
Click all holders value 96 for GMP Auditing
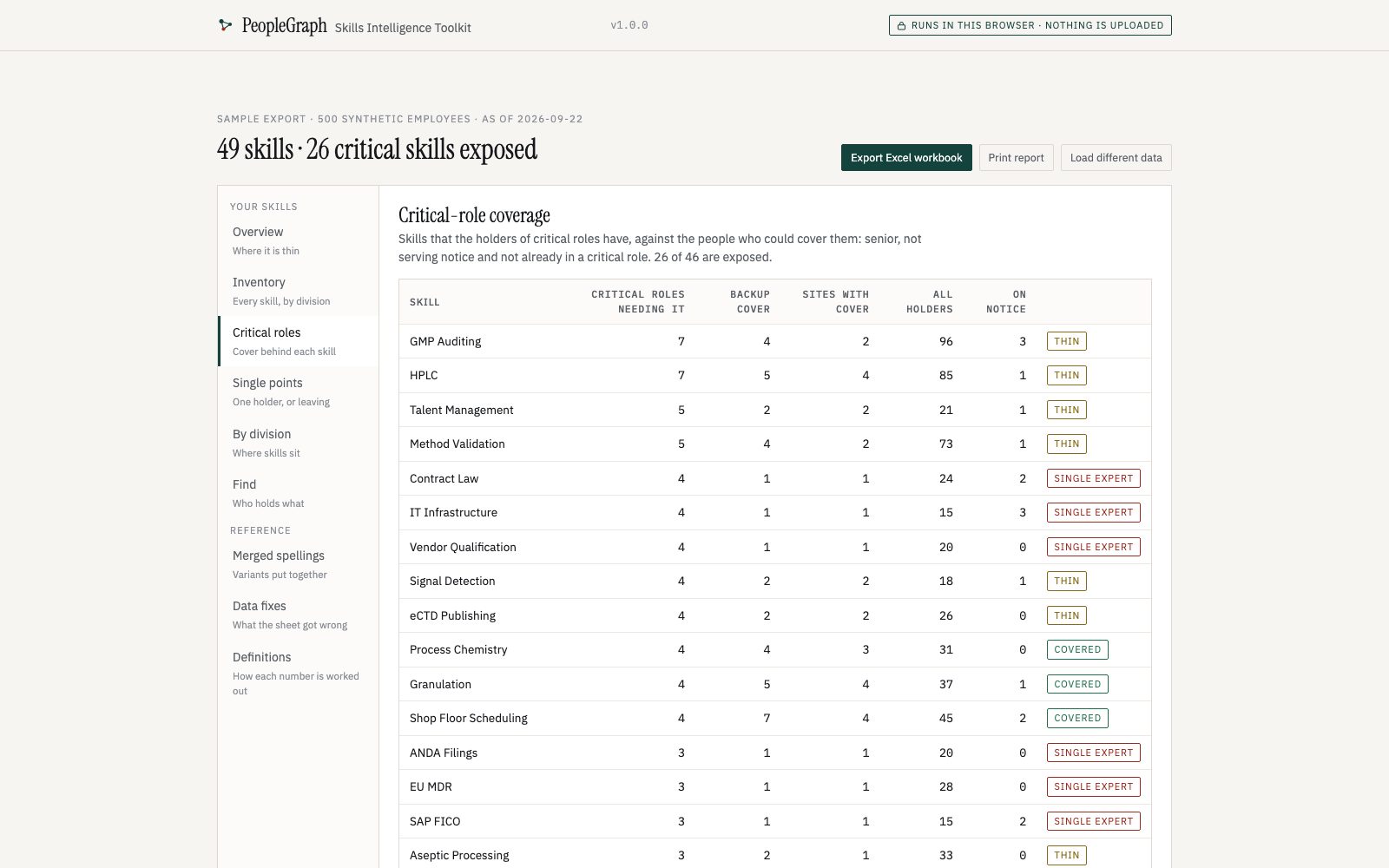click(945, 341)
